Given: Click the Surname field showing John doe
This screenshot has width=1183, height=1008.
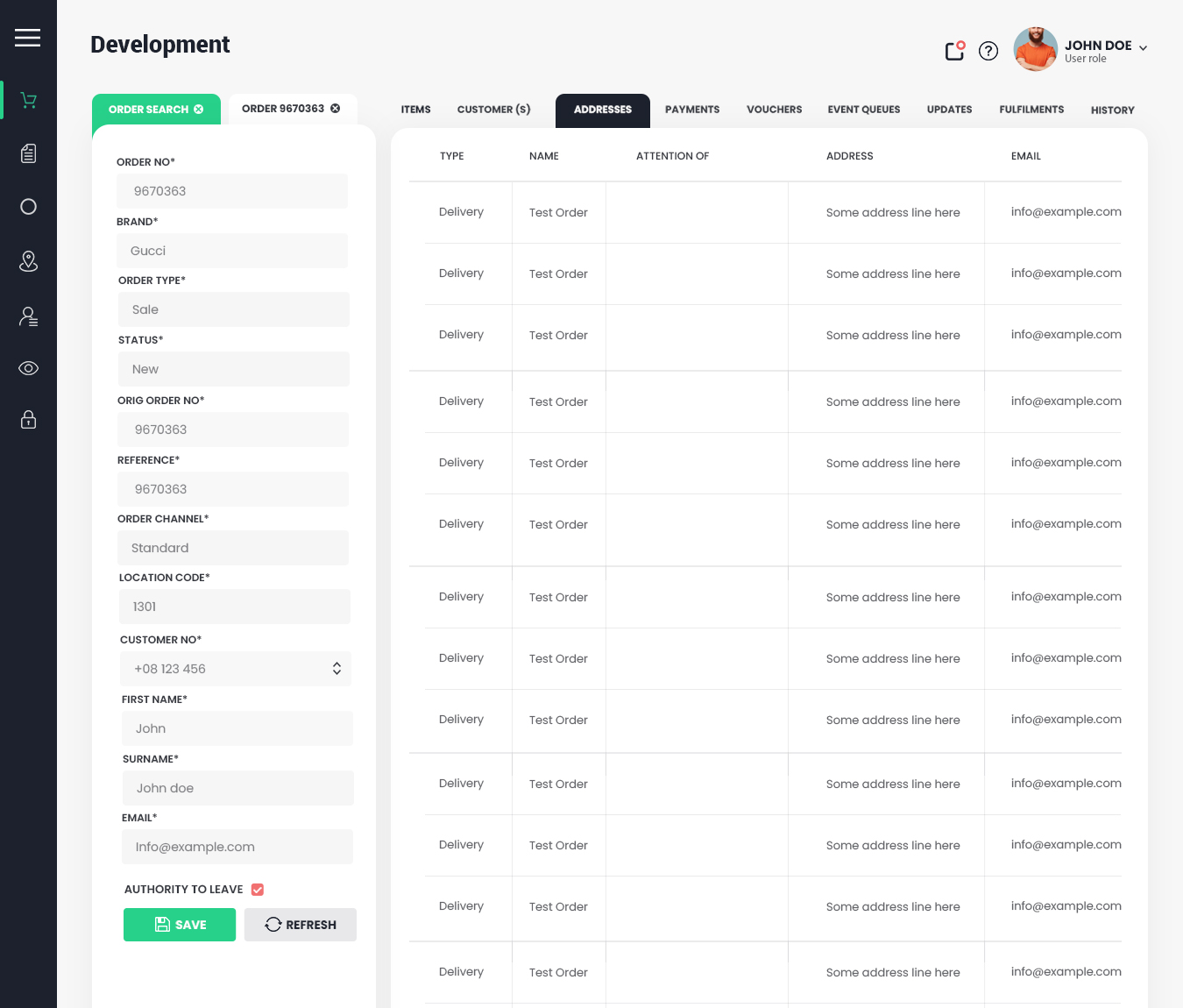Looking at the screenshot, I should (x=238, y=788).
